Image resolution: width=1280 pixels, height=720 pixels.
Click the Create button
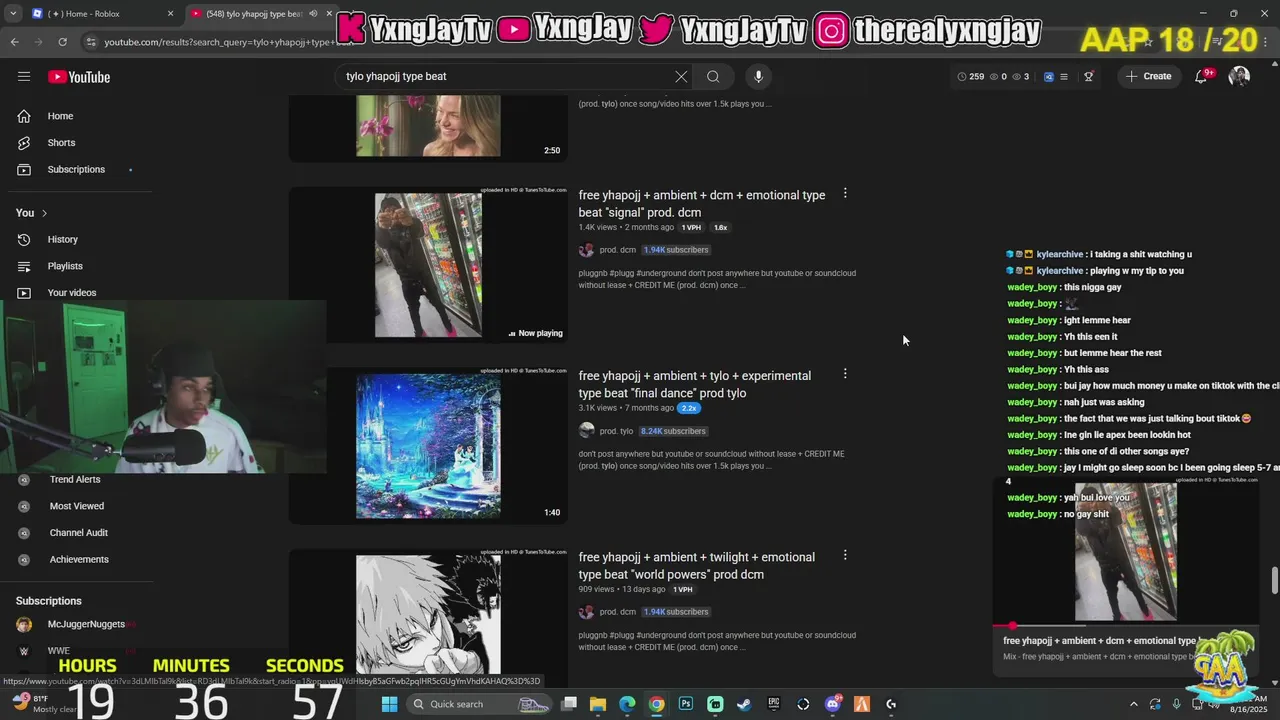pos(1149,77)
